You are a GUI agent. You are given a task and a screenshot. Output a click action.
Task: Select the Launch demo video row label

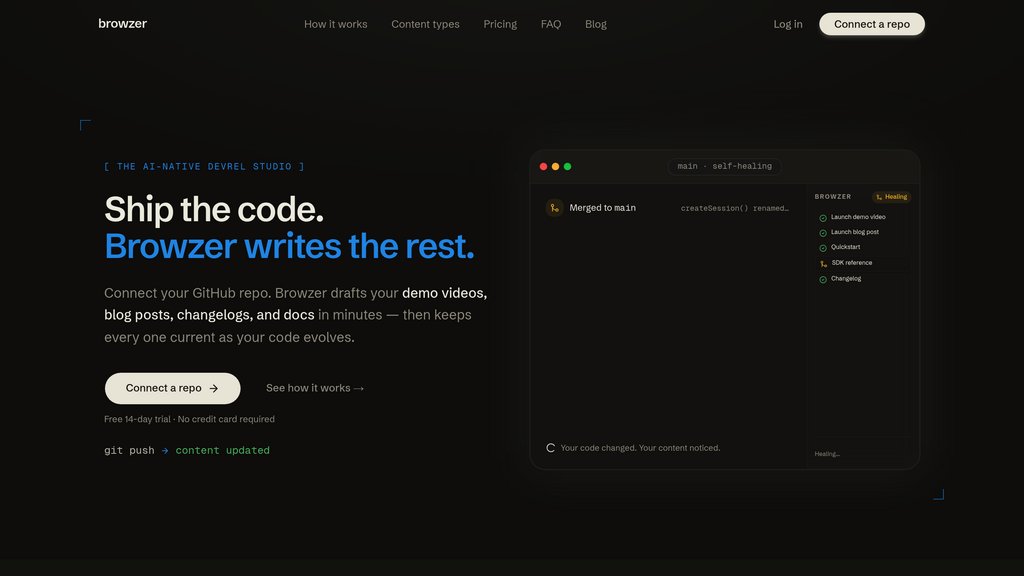point(858,217)
